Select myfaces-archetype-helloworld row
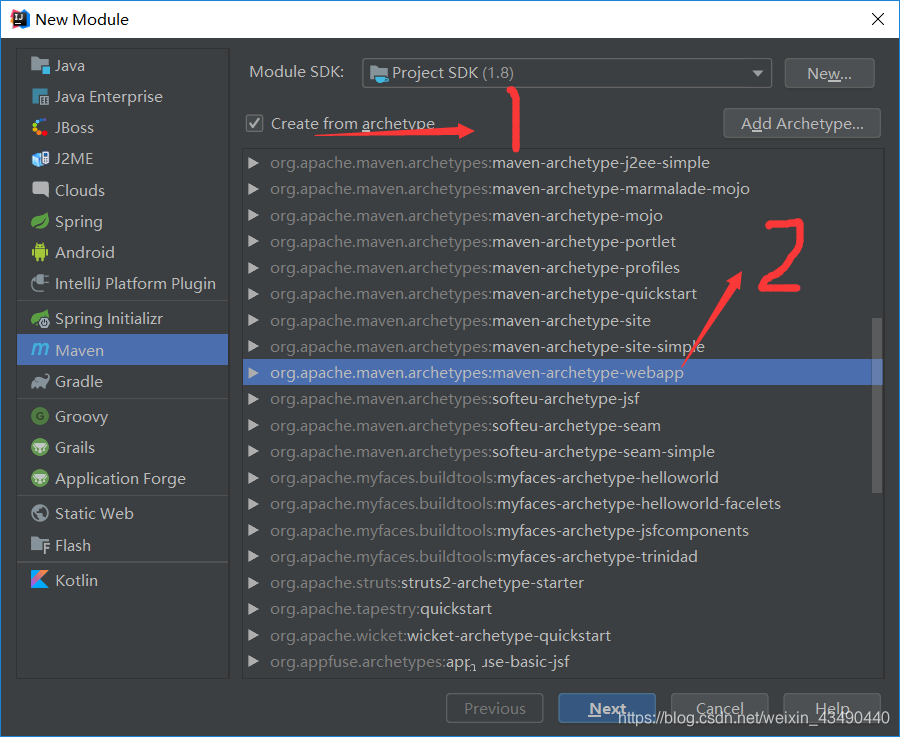This screenshot has width=900, height=737. coord(562,478)
